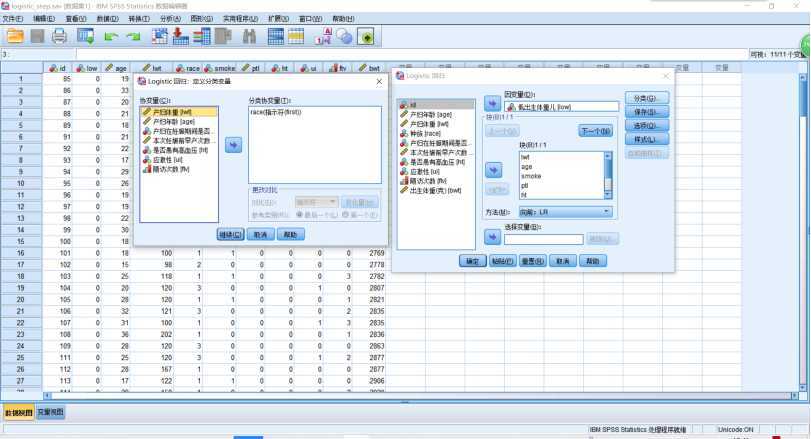Open the 分析 menu
The width and height of the screenshot is (811, 439).
170,19
